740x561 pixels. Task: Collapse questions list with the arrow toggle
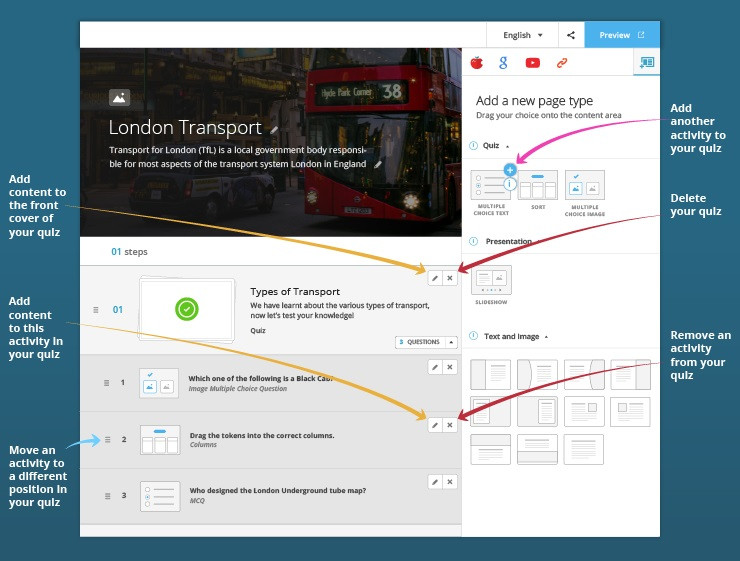451,342
